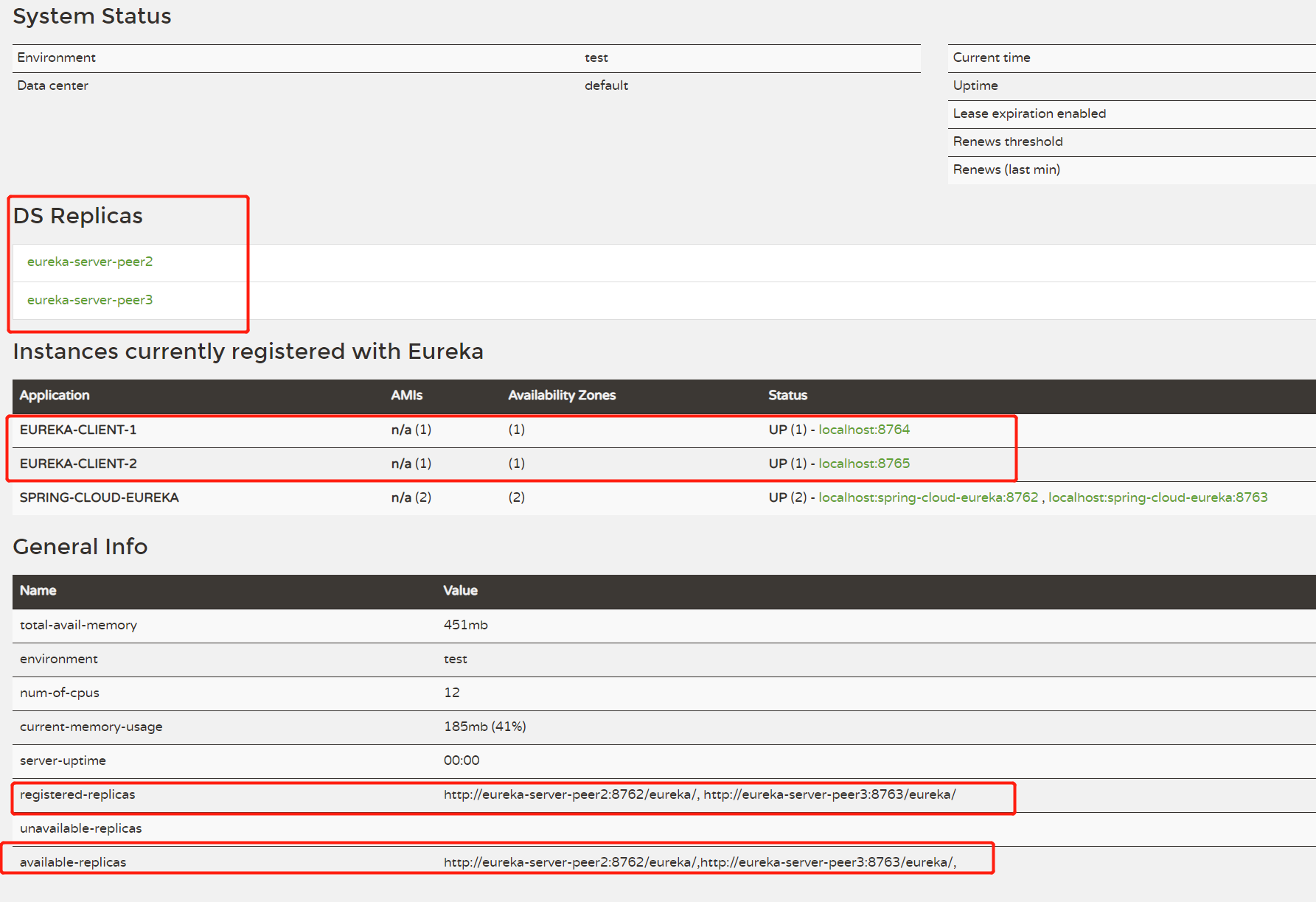Select the num-of-cpus row name

[60, 693]
